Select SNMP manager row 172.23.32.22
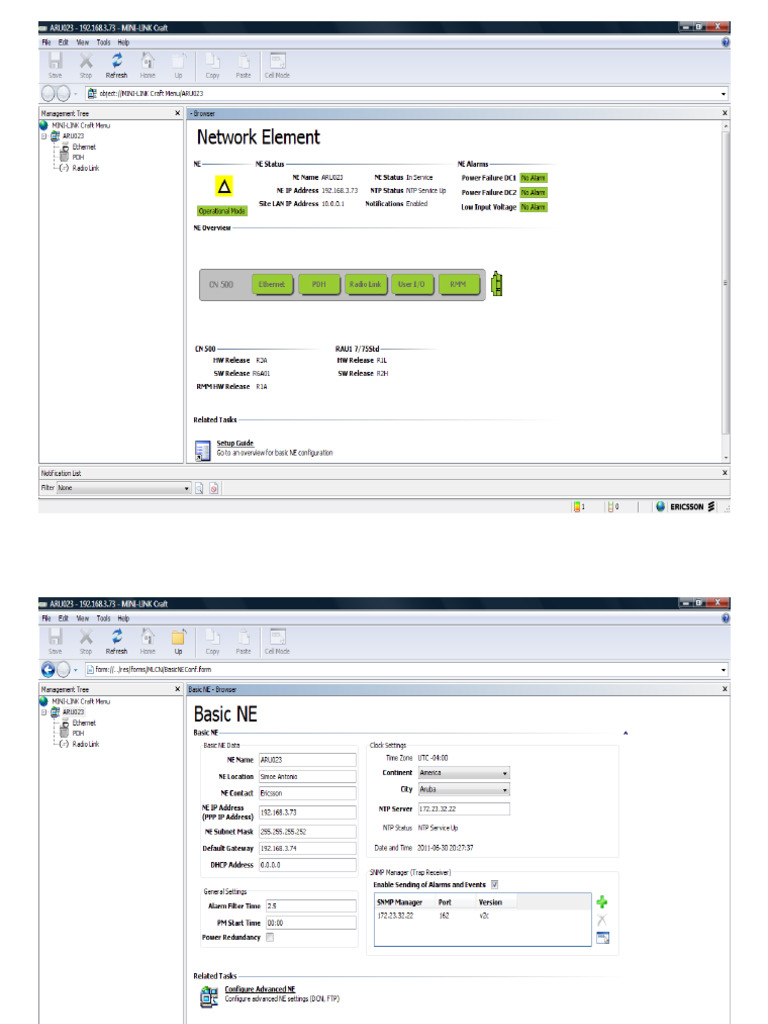This screenshot has height=1024, width=768. [482, 916]
